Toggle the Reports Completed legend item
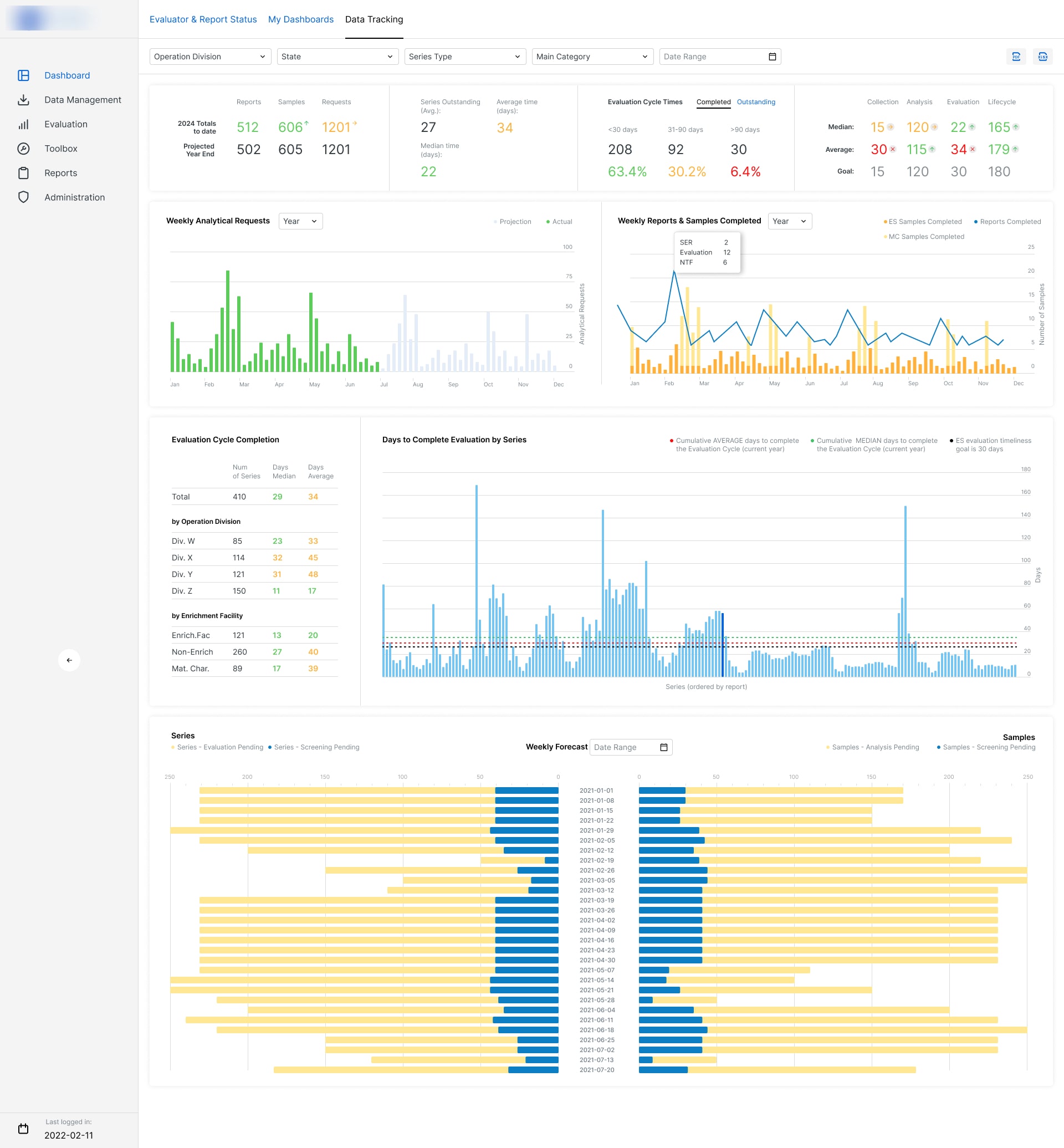Screen dimensions: 1064x1148 [1007, 222]
